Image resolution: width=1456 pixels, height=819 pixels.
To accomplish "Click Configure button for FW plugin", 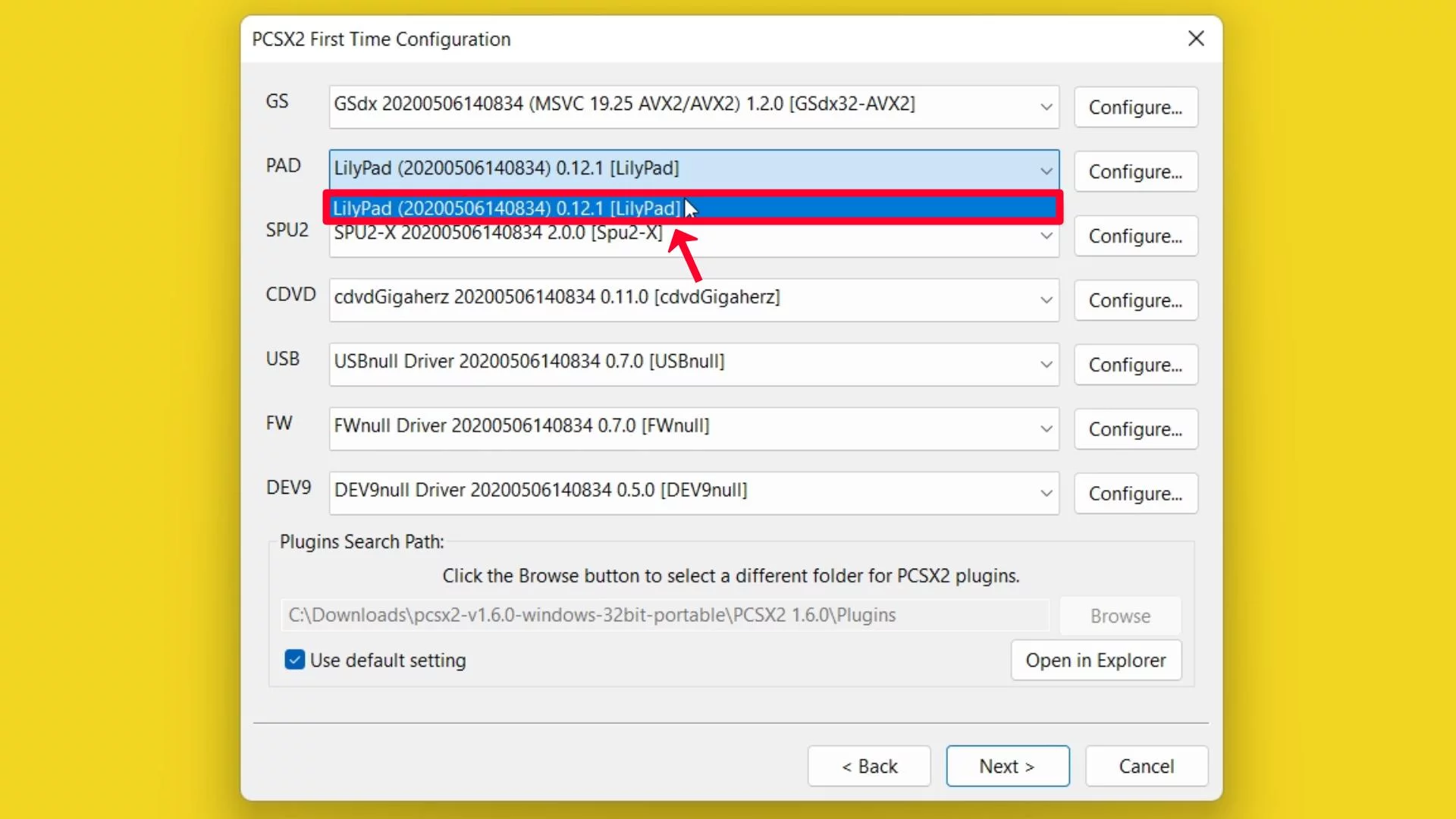I will 1135,429.
